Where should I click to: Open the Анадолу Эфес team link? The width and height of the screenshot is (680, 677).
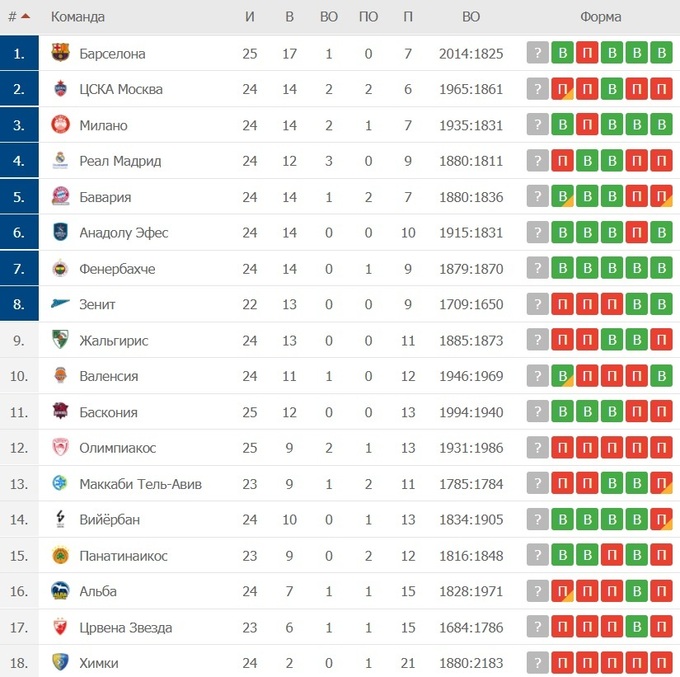point(123,233)
